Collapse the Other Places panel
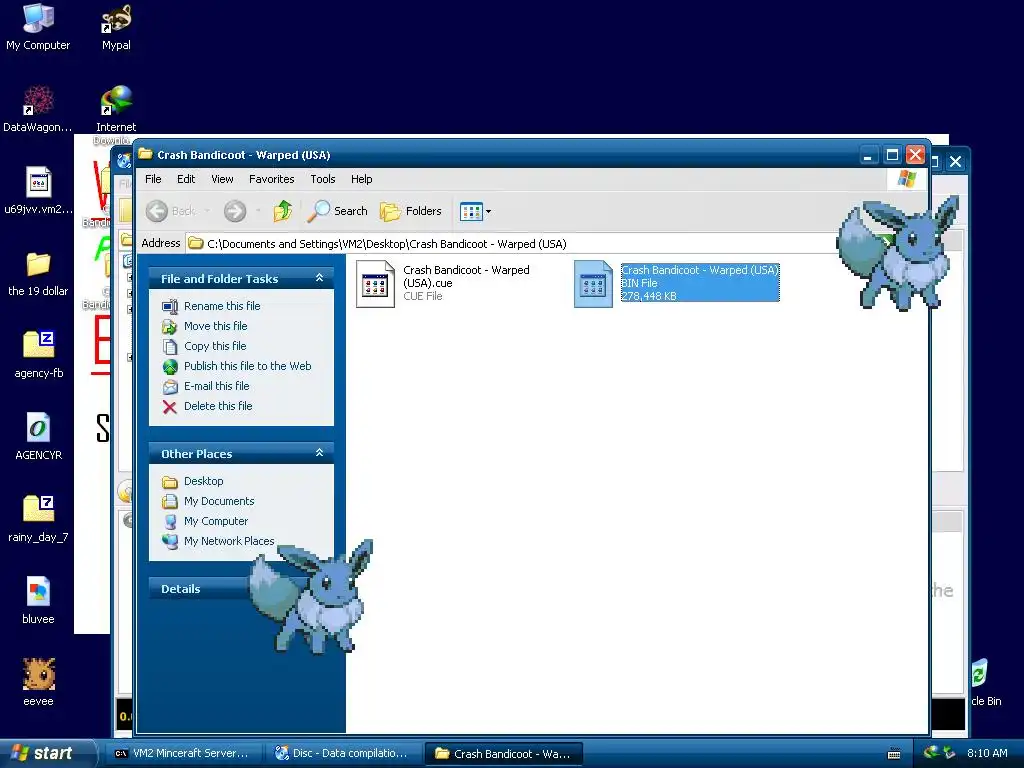Screen dimensions: 1024x768 coord(319,453)
